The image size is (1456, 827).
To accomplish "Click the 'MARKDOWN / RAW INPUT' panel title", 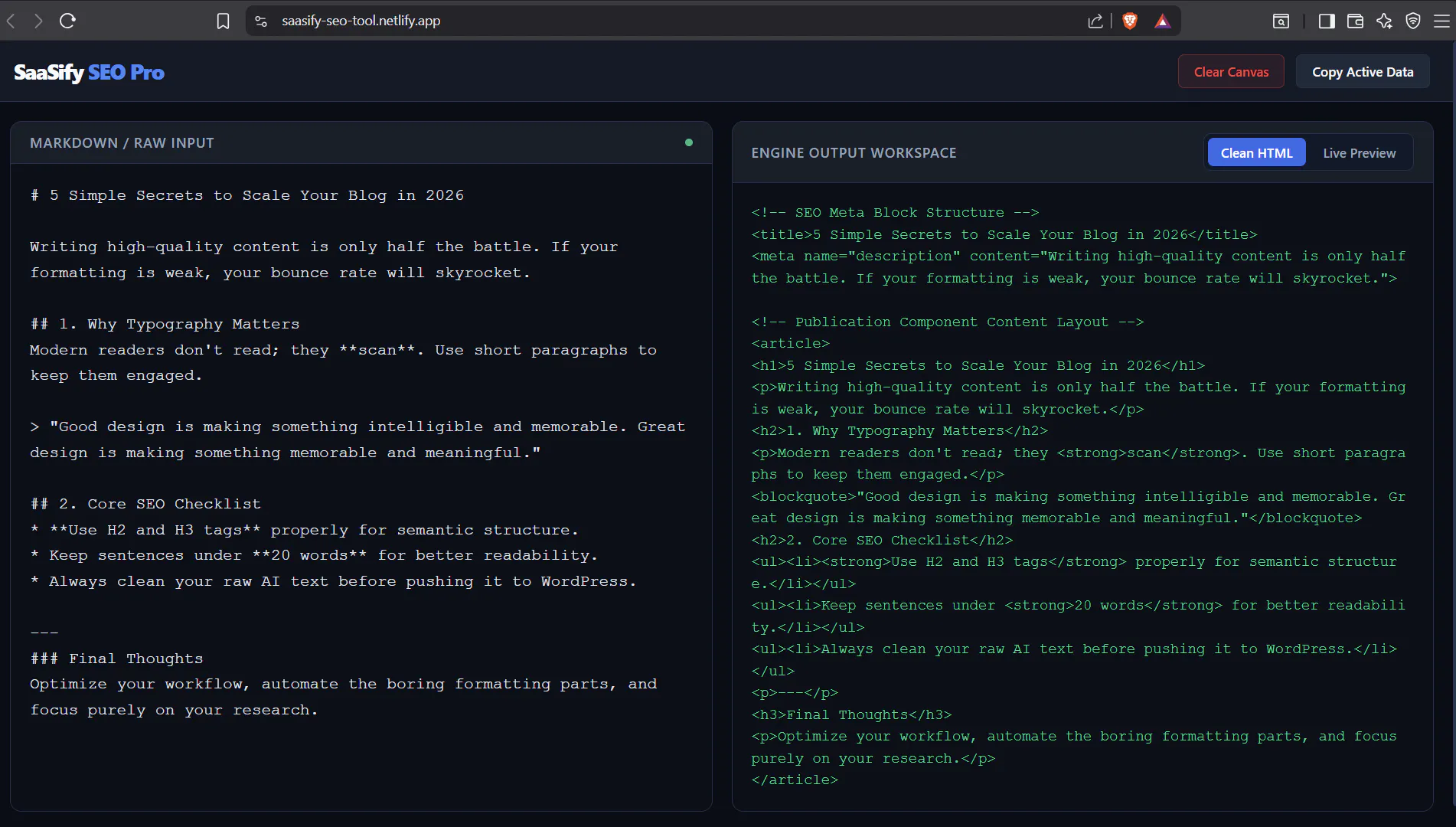I will (122, 142).
